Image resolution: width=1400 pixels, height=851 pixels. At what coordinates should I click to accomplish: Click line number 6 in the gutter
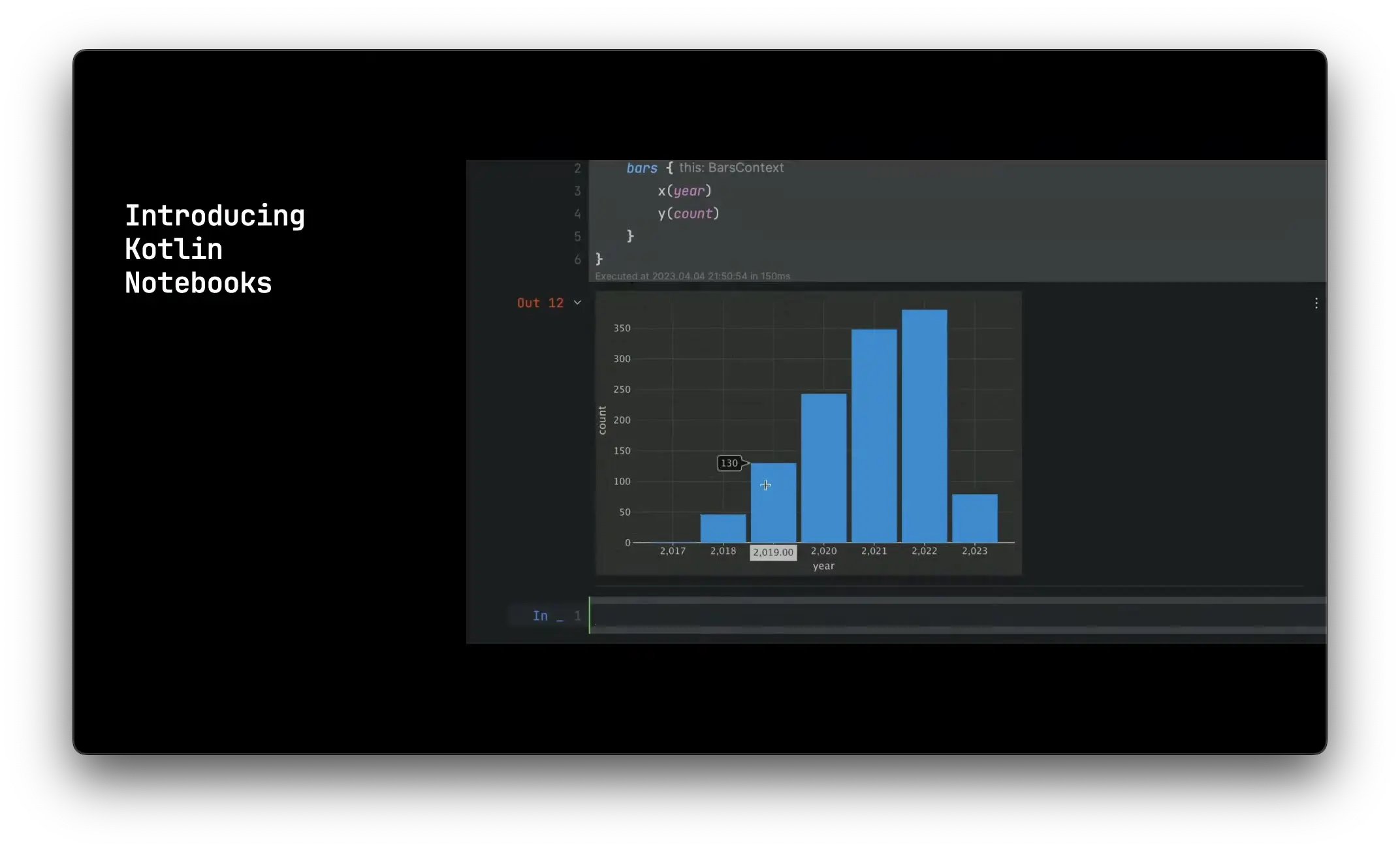577,260
